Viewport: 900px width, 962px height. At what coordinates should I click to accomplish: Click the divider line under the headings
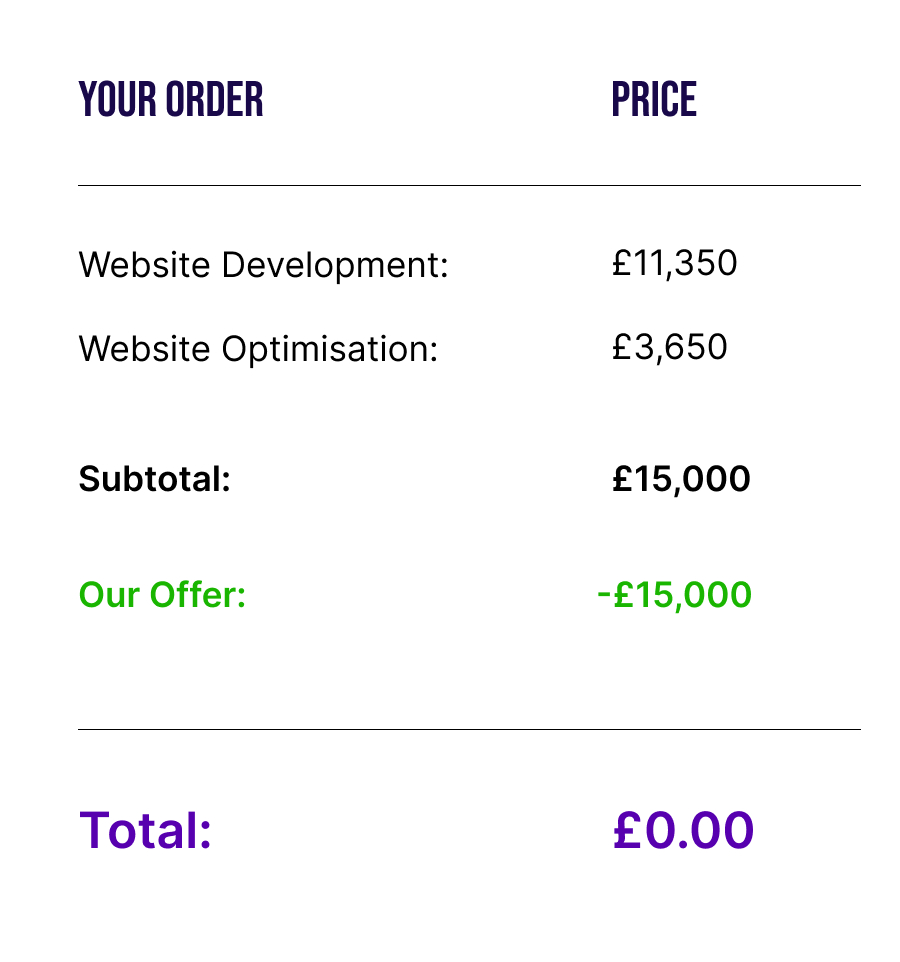(469, 185)
